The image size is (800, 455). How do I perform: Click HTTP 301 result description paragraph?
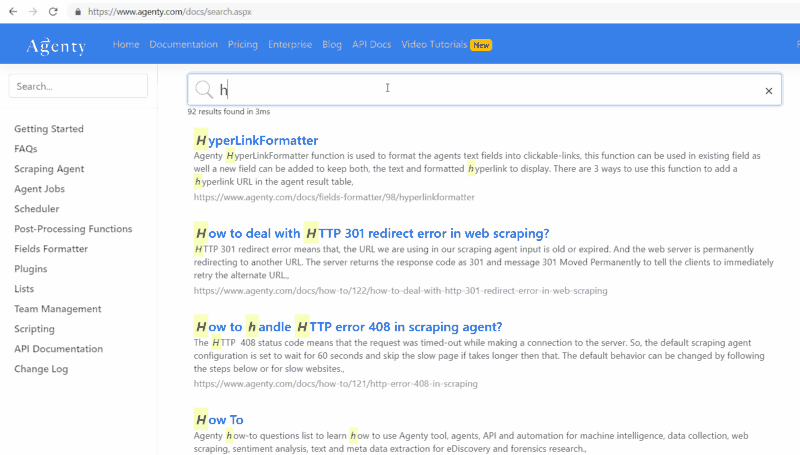484,262
